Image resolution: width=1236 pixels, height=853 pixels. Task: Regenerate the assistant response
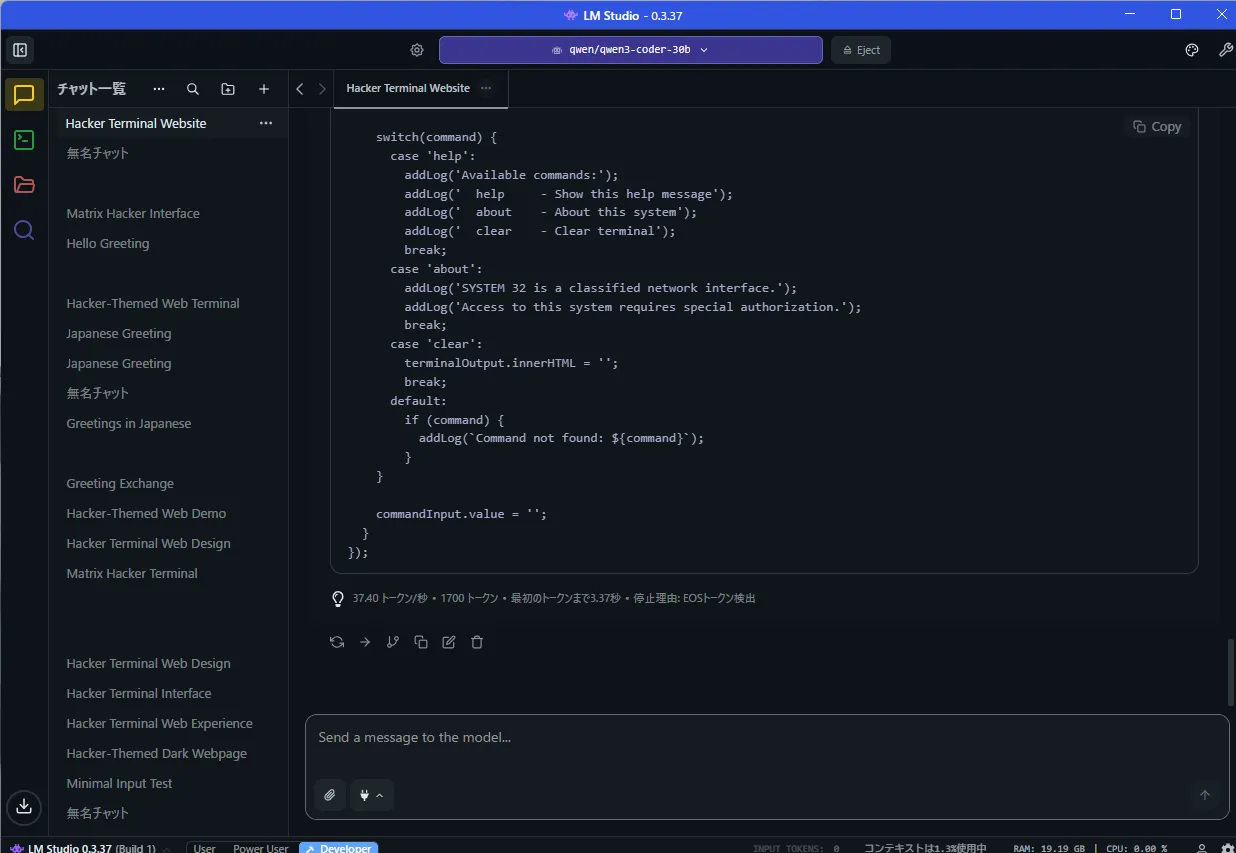(x=337, y=642)
